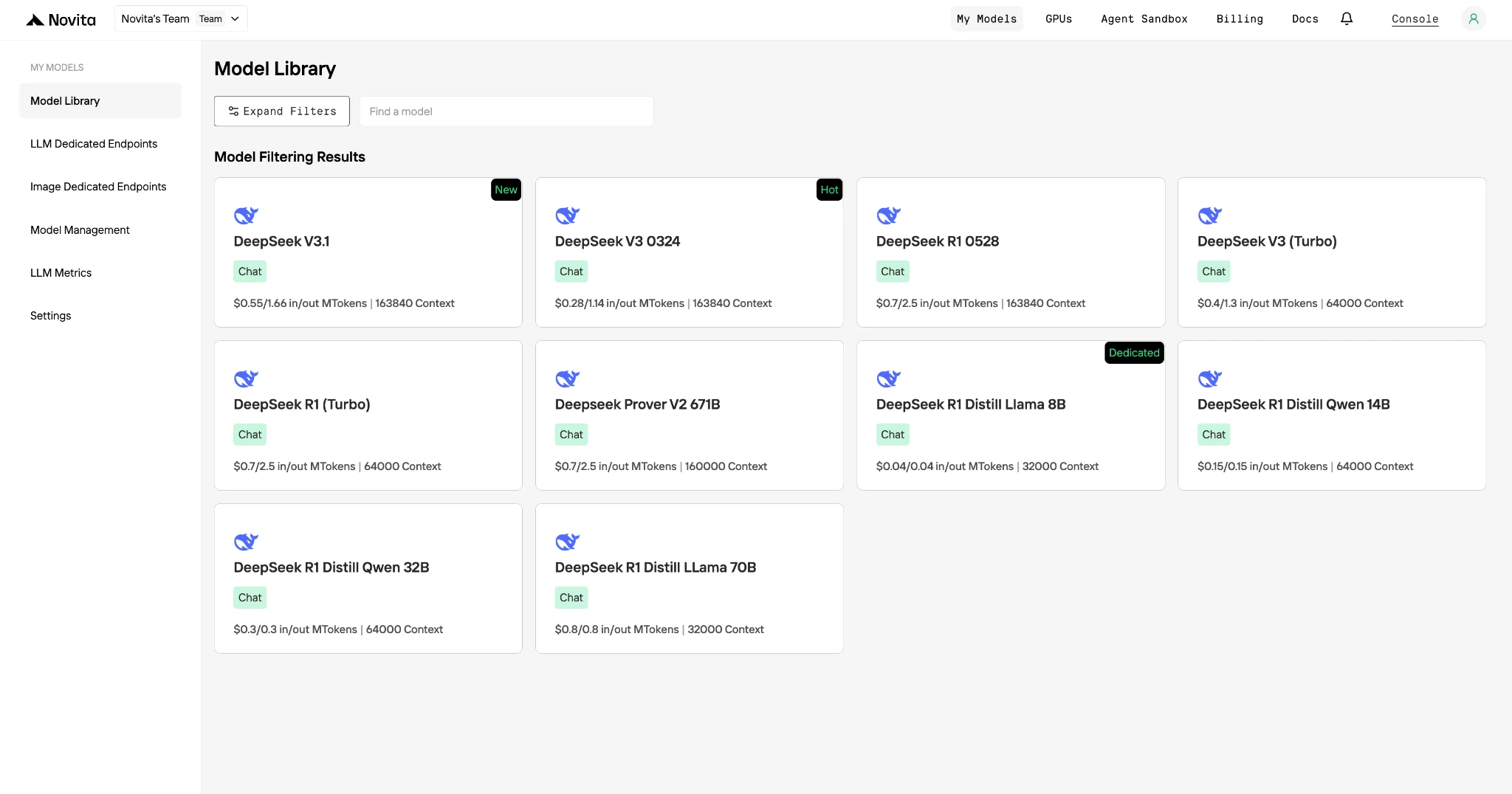Open DeepSeek R1 Distill Qwen 14B title
Viewport: 1512px width, 794px height.
[x=1293, y=404]
